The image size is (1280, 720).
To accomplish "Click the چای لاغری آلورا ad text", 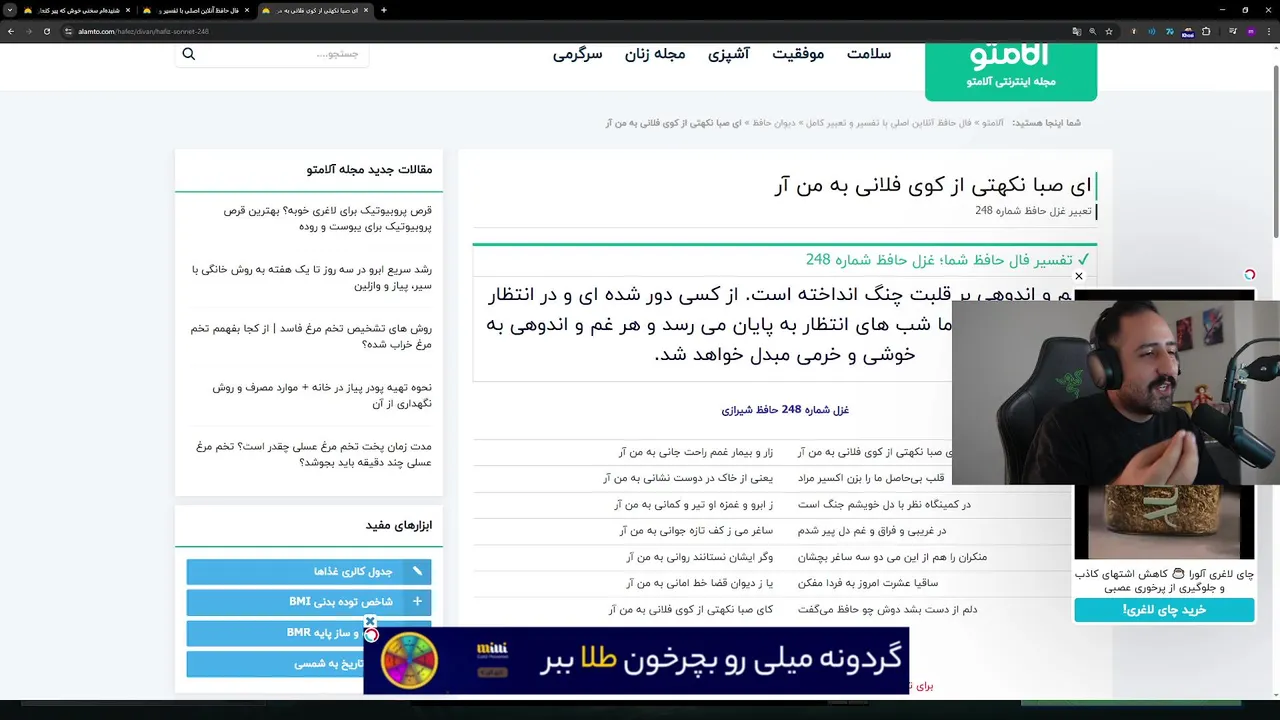I will click(x=1164, y=581).
